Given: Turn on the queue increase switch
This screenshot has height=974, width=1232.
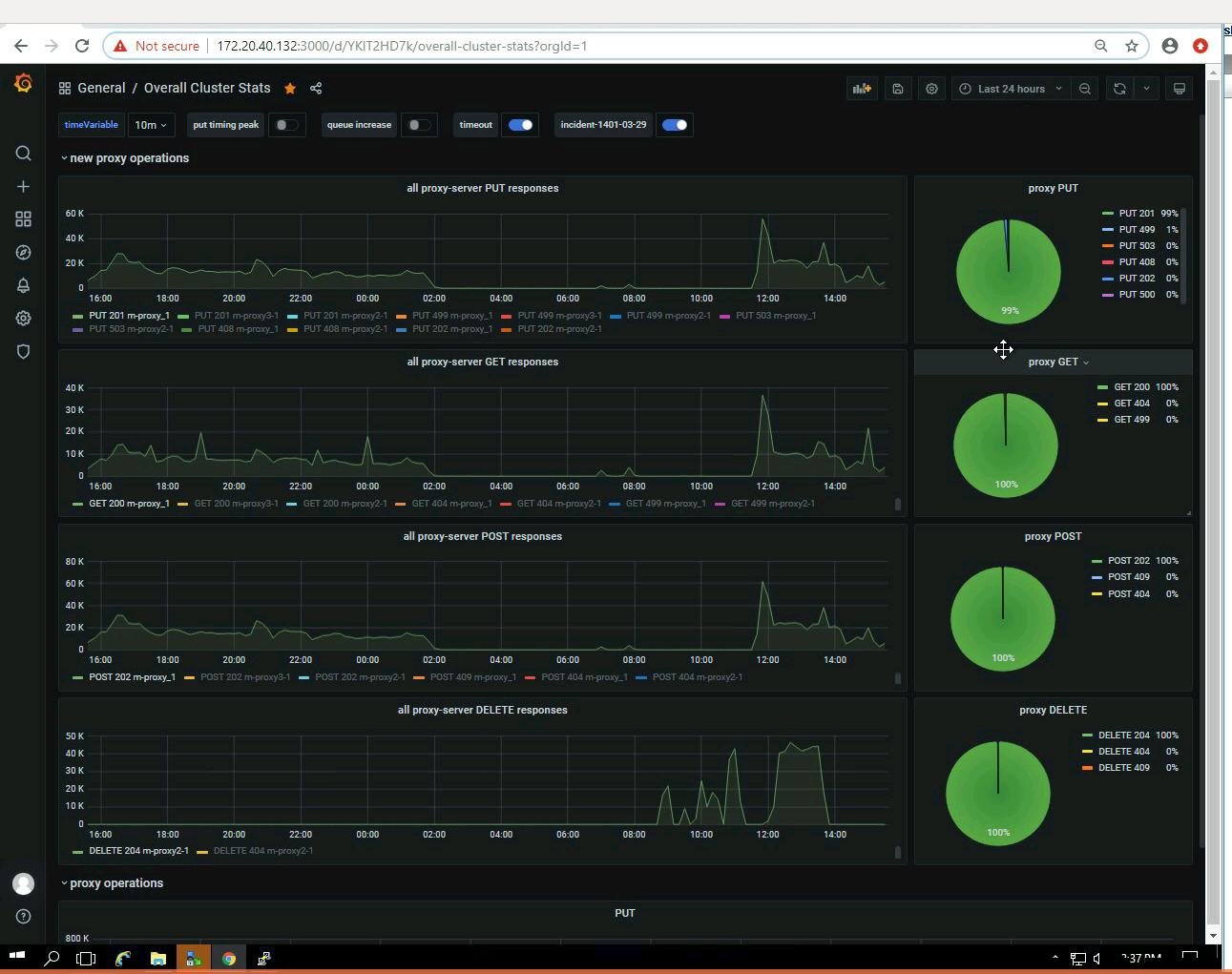Looking at the screenshot, I should point(417,125).
